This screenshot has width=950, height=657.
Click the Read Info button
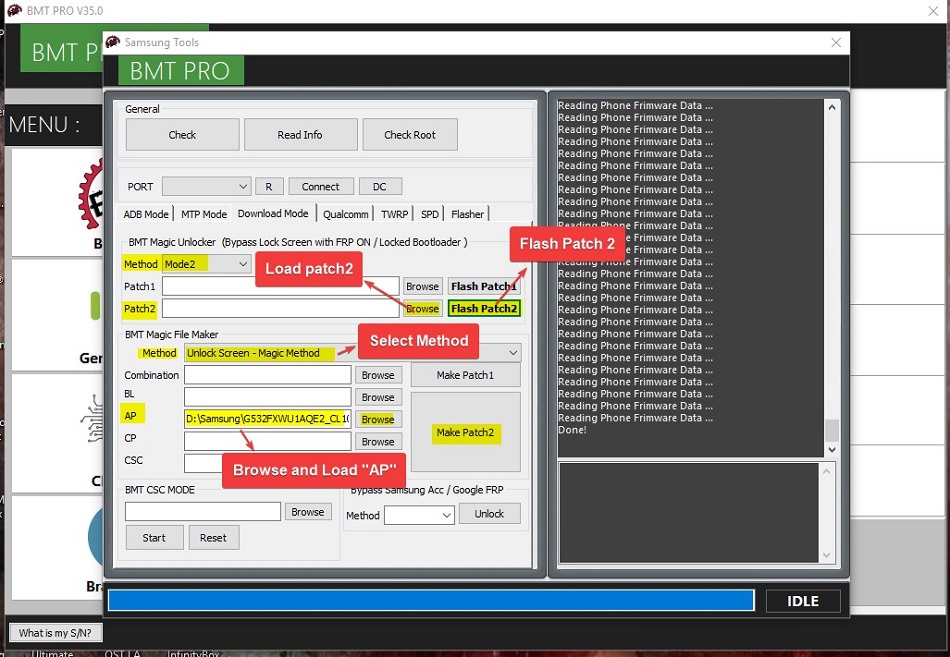tap(301, 135)
